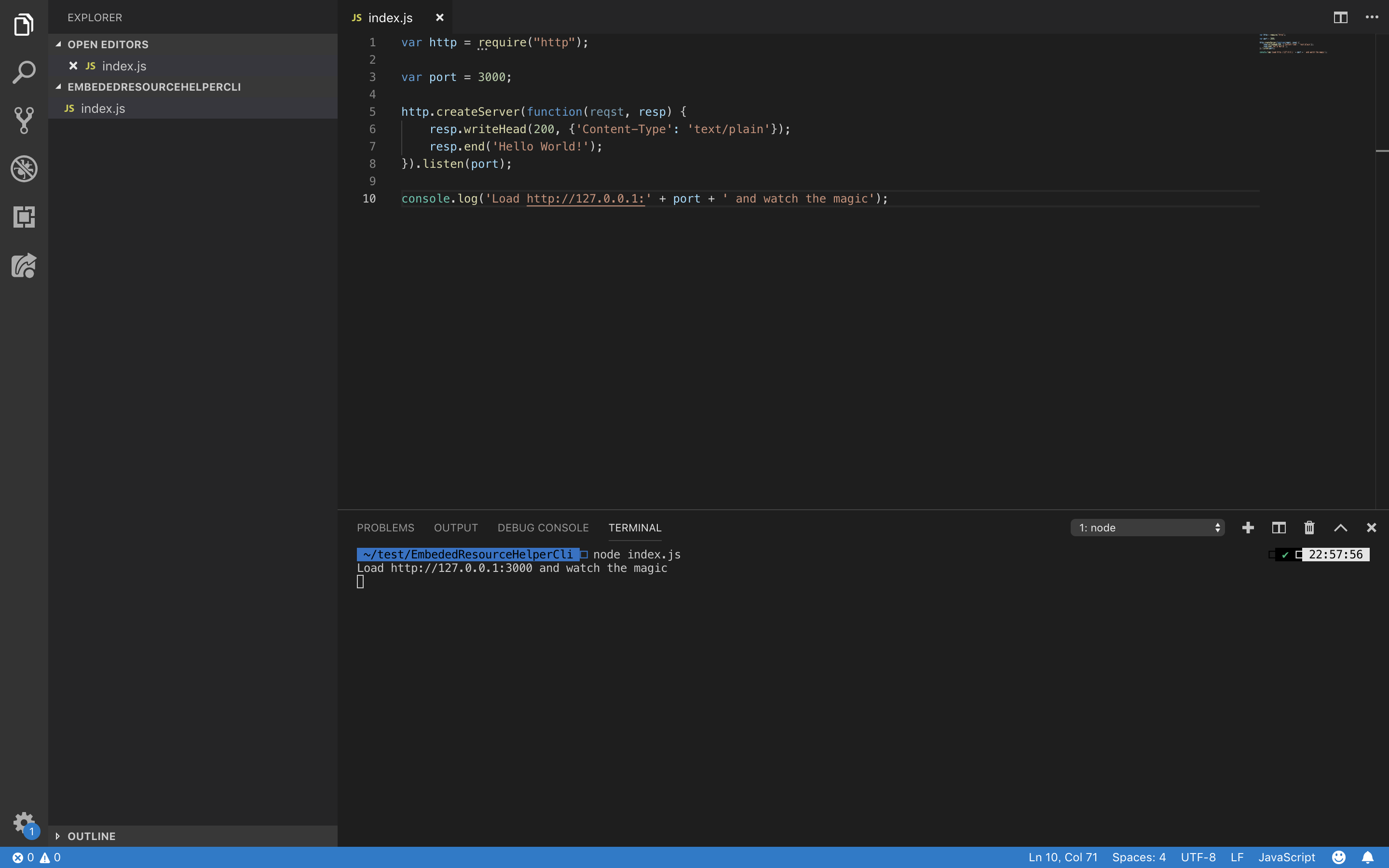Image resolution: width=1389 pixels, height=868 pixels.
Task: Close index.js in Open Editors list
Action: [73, 66]
